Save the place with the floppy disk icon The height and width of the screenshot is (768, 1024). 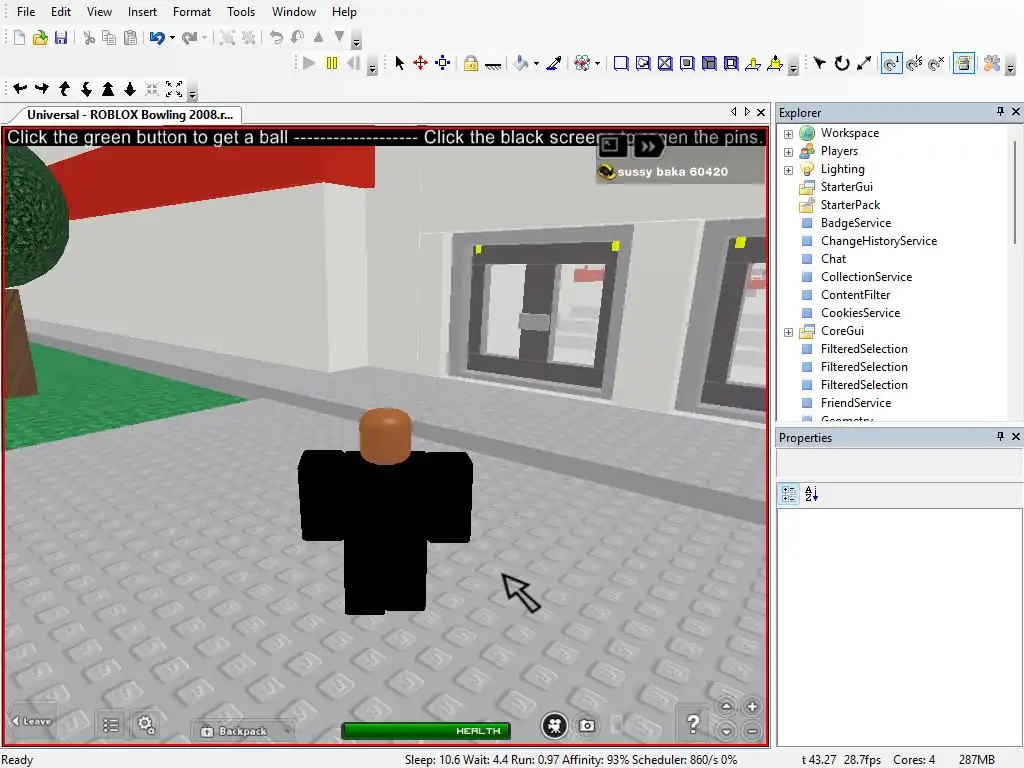point(61,38)
